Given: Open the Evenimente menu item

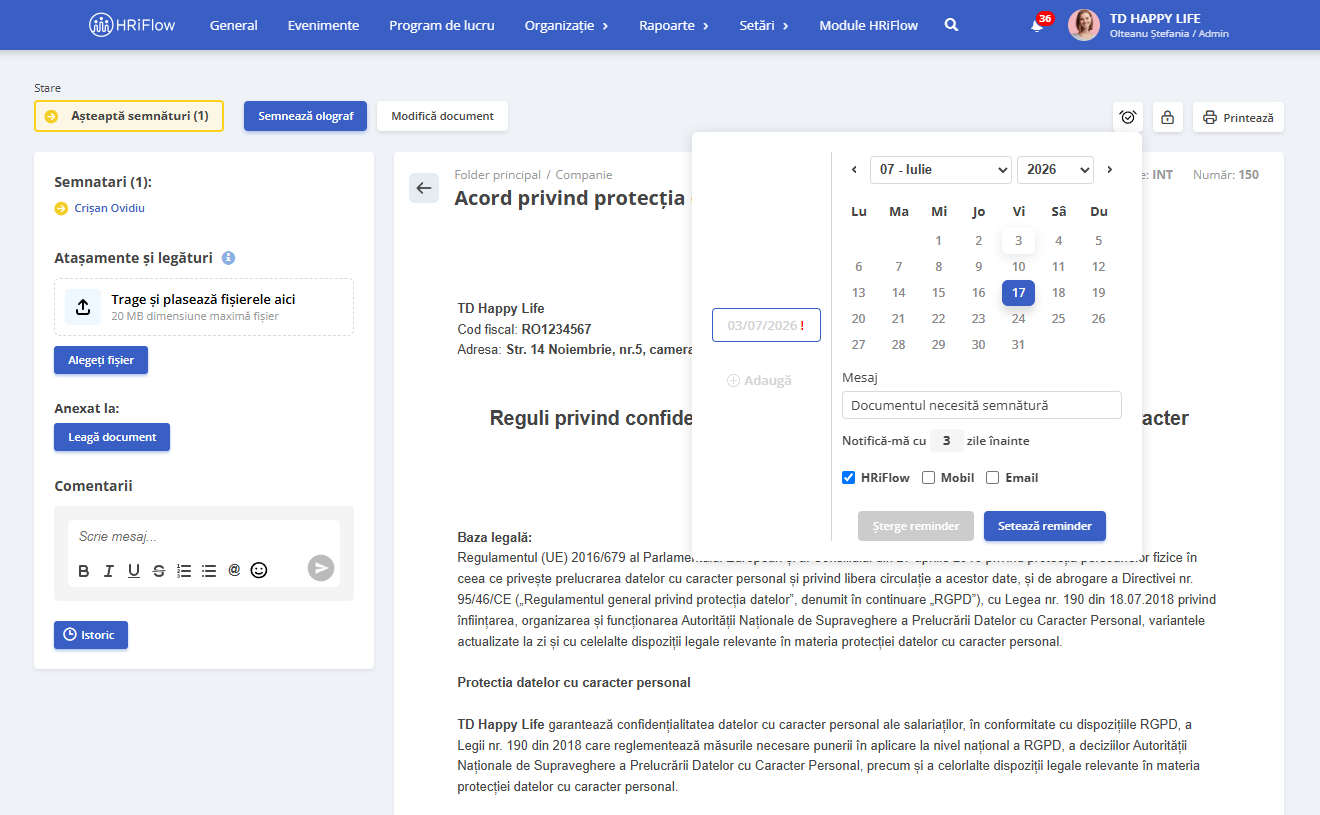Looking at the screenshot, I should coord(323,25).
